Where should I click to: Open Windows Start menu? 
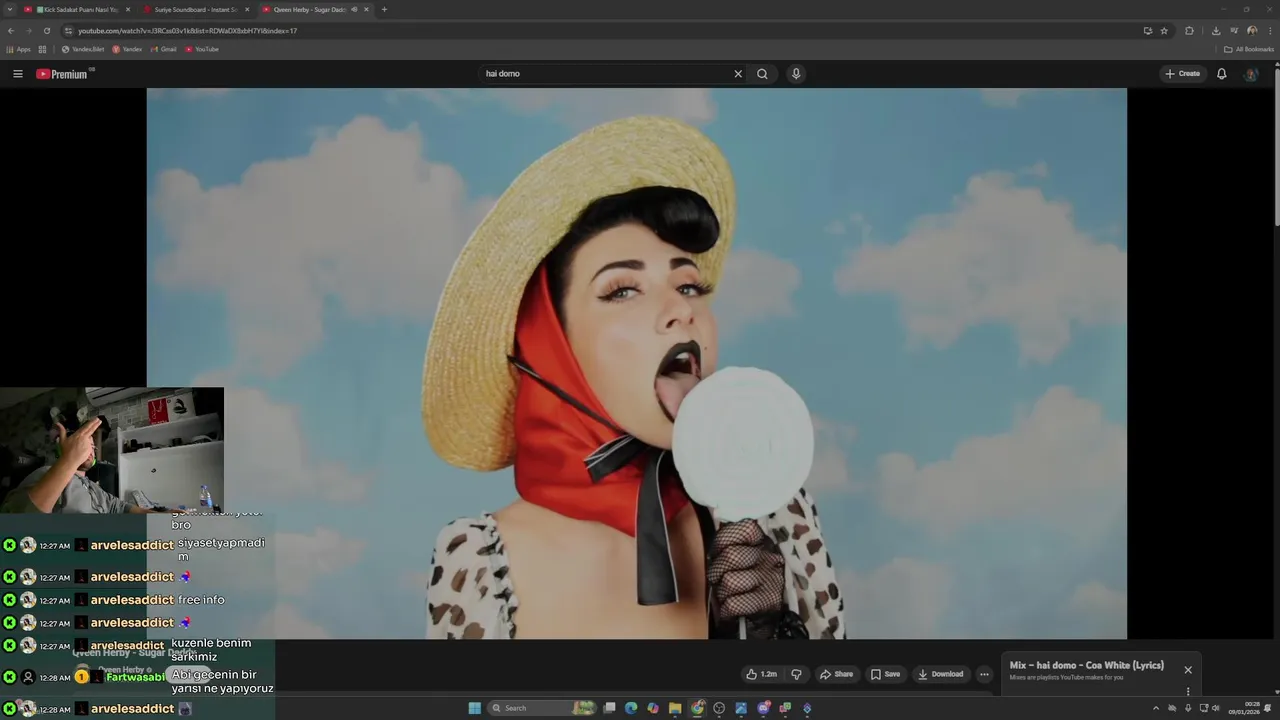(475, 708)
